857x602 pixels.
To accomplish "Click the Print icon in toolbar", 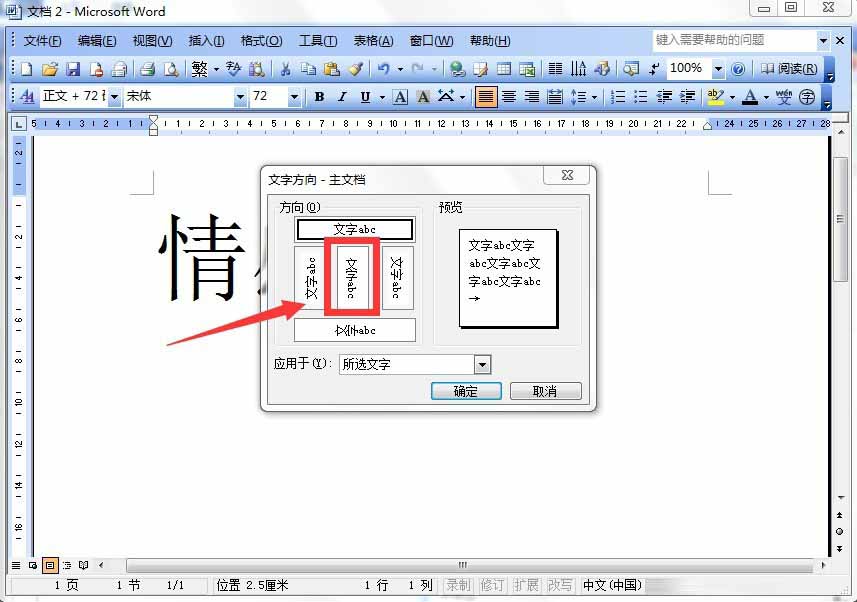I will [x=147, y=69].
